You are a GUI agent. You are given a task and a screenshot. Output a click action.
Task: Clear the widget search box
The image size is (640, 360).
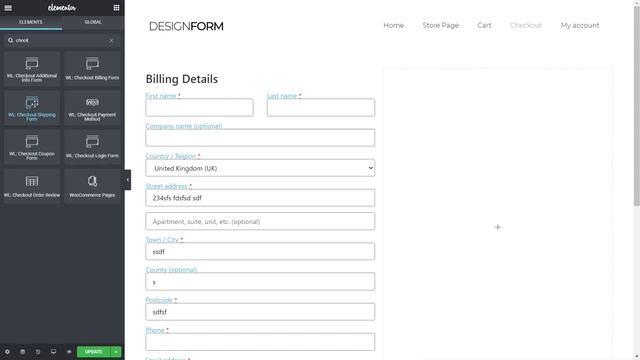pos(111,40)
